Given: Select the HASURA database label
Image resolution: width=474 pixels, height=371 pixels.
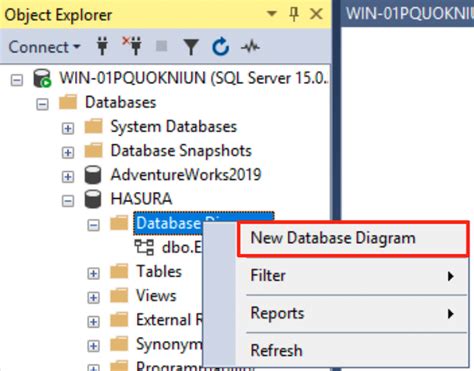Looking at the screenshot, I should (x=141, y=199).
